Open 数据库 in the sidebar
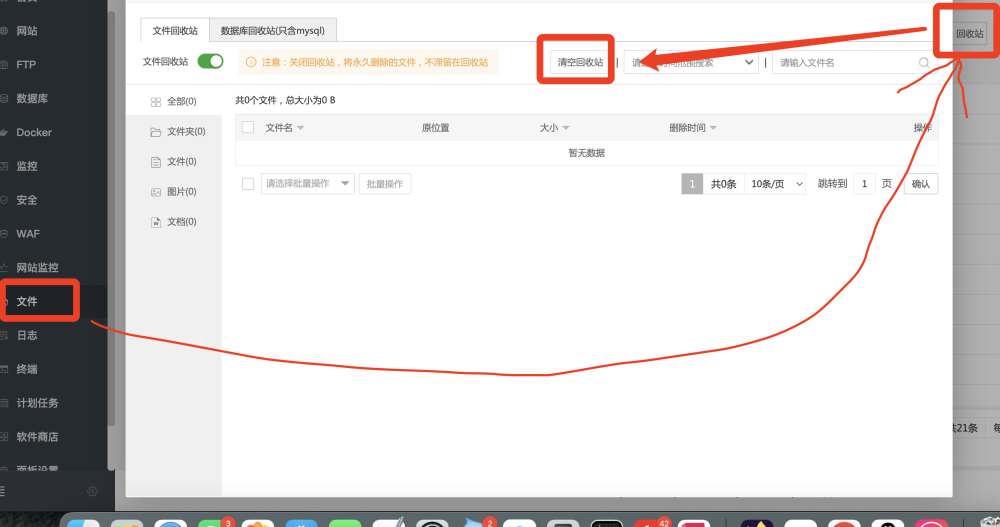Image resolution: width=1000 pixels, height=527 pixels. click(32, 98)
